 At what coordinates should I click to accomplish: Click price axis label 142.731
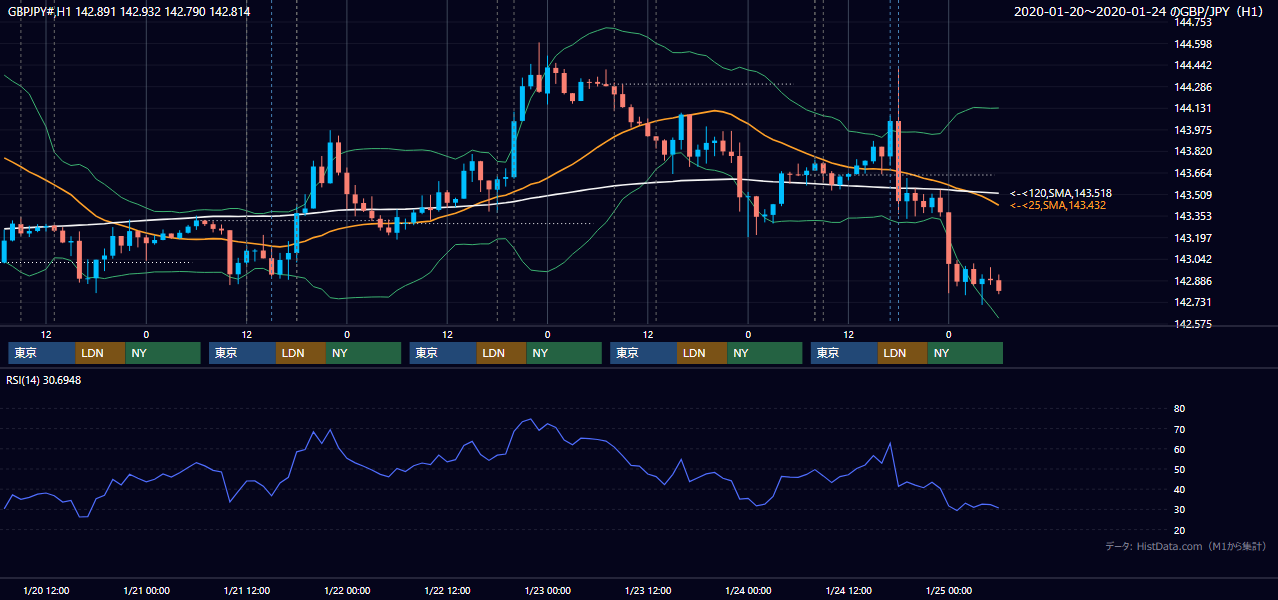[x=1194, y=303]
